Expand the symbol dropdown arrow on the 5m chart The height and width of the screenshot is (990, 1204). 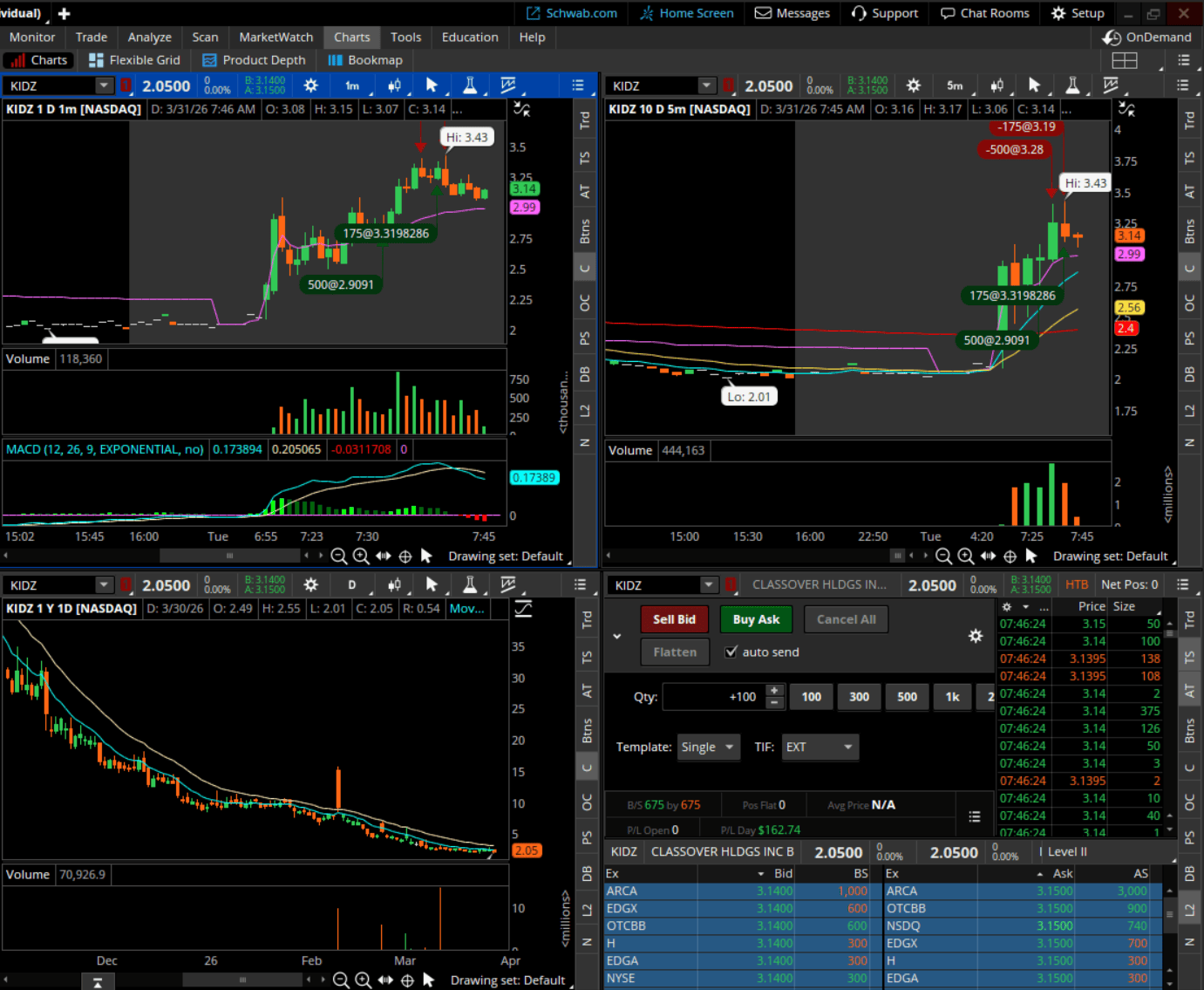tap(706, 85)
